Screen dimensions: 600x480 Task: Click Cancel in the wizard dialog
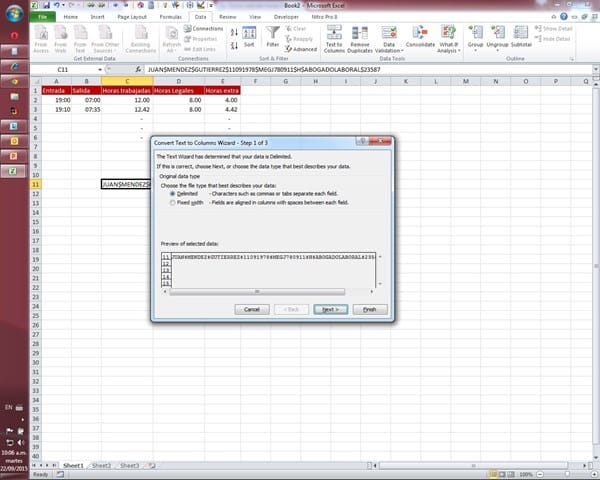252,309
